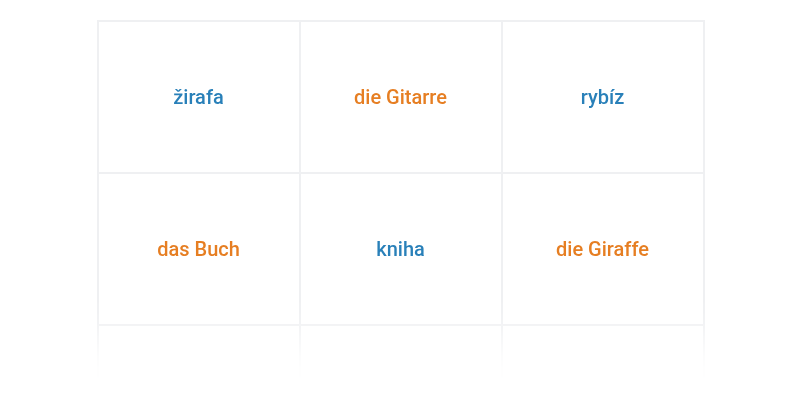Select the die Gitarre card
Screen dimensions: 800x400
400,97
